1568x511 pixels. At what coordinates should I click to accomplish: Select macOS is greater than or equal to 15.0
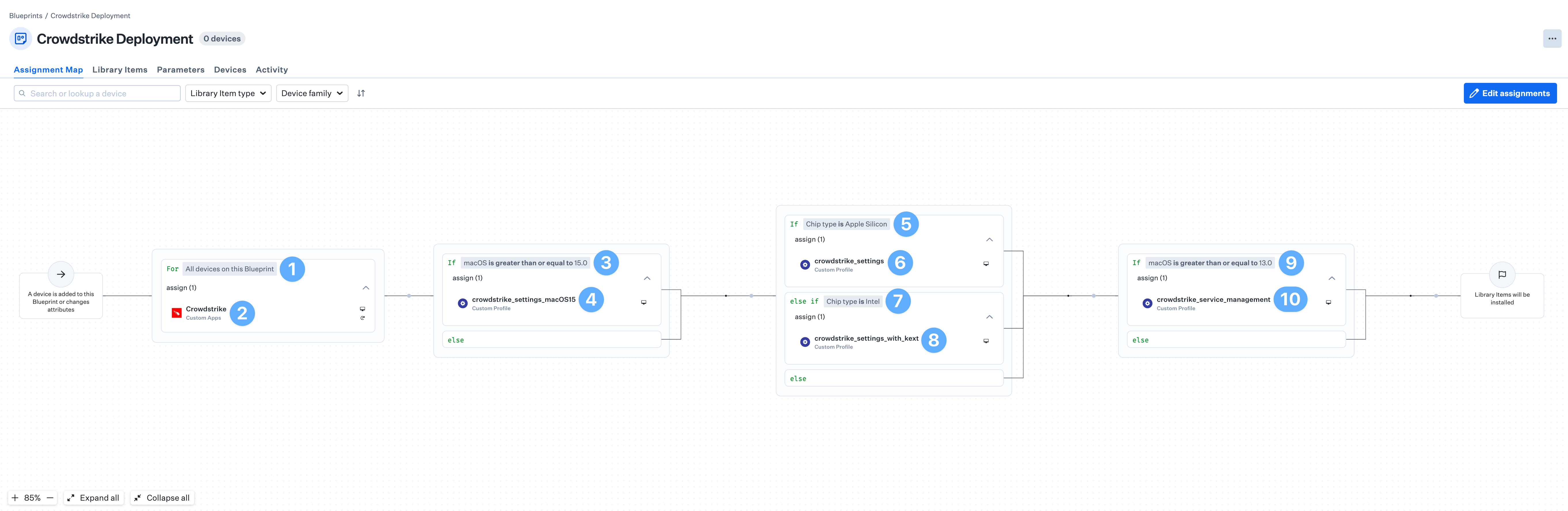tap(525, 263)
